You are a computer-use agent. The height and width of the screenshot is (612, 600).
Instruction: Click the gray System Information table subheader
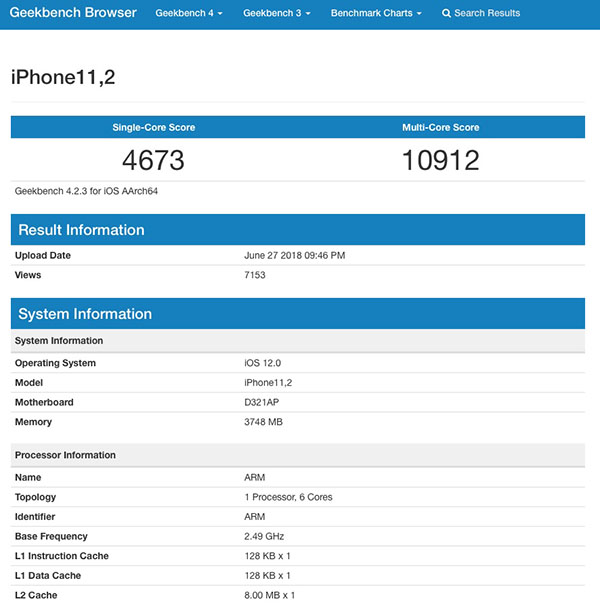click(x=298, y=341)
